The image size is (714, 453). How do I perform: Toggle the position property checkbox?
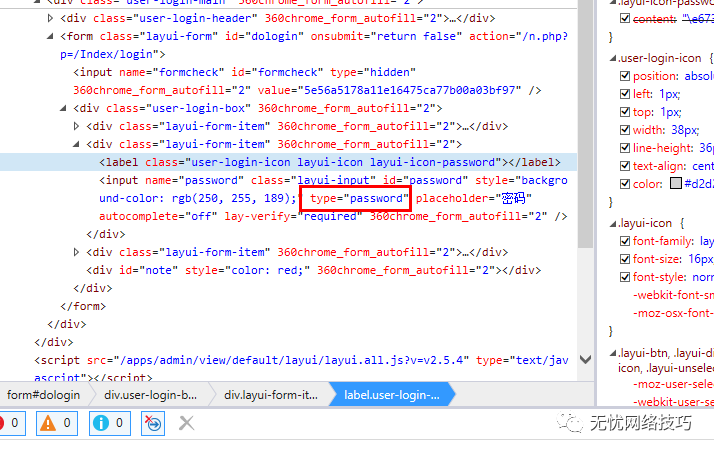(x=625, y=76)
